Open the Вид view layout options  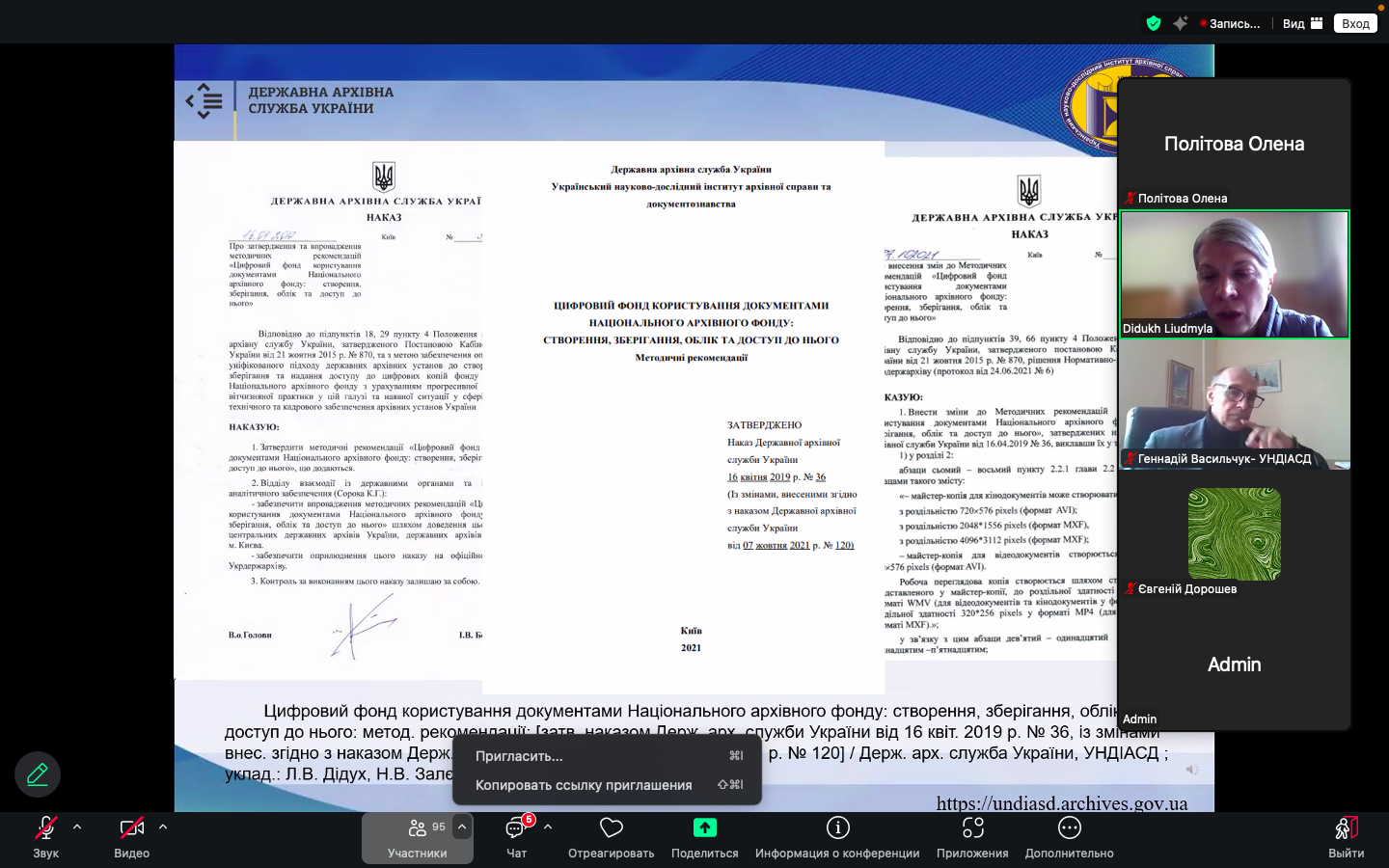pos(1302,23)
